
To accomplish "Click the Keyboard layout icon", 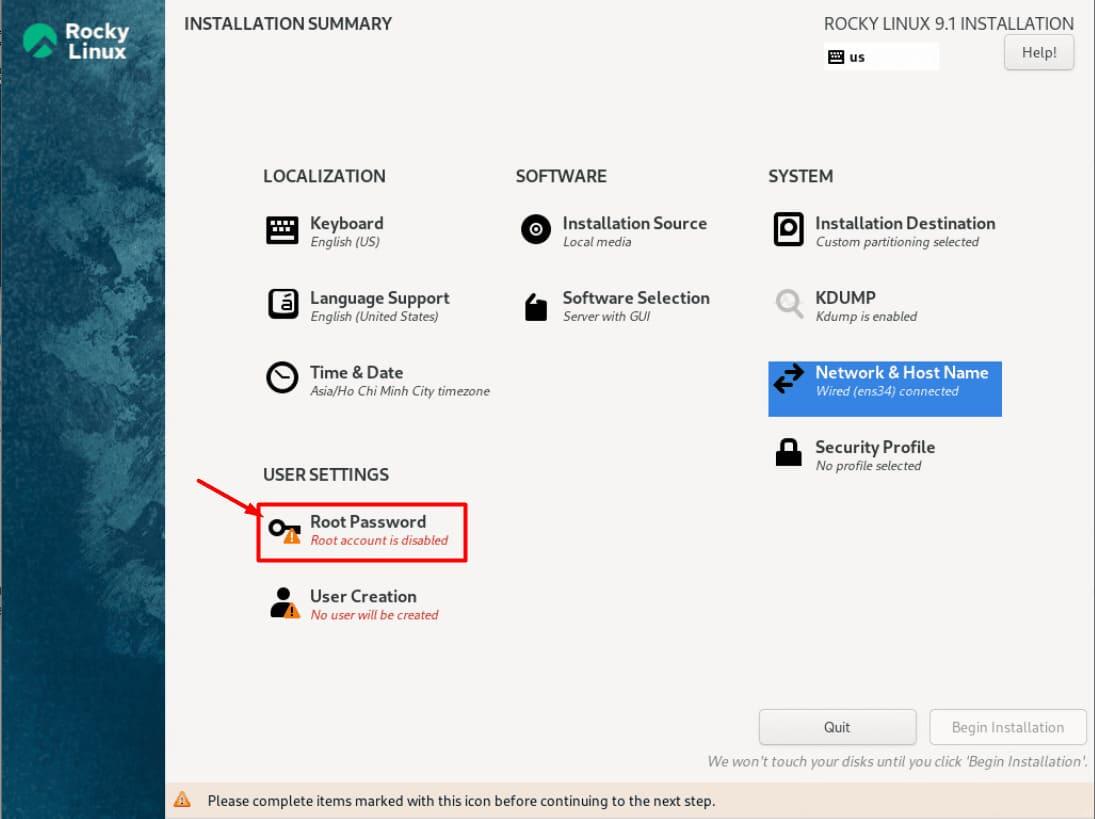I will [x=282, y=230].
